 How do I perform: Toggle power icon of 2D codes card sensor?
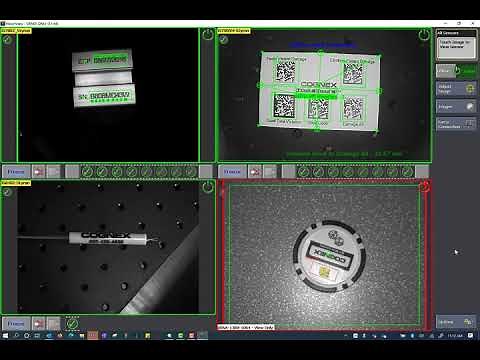pos(424,35)
